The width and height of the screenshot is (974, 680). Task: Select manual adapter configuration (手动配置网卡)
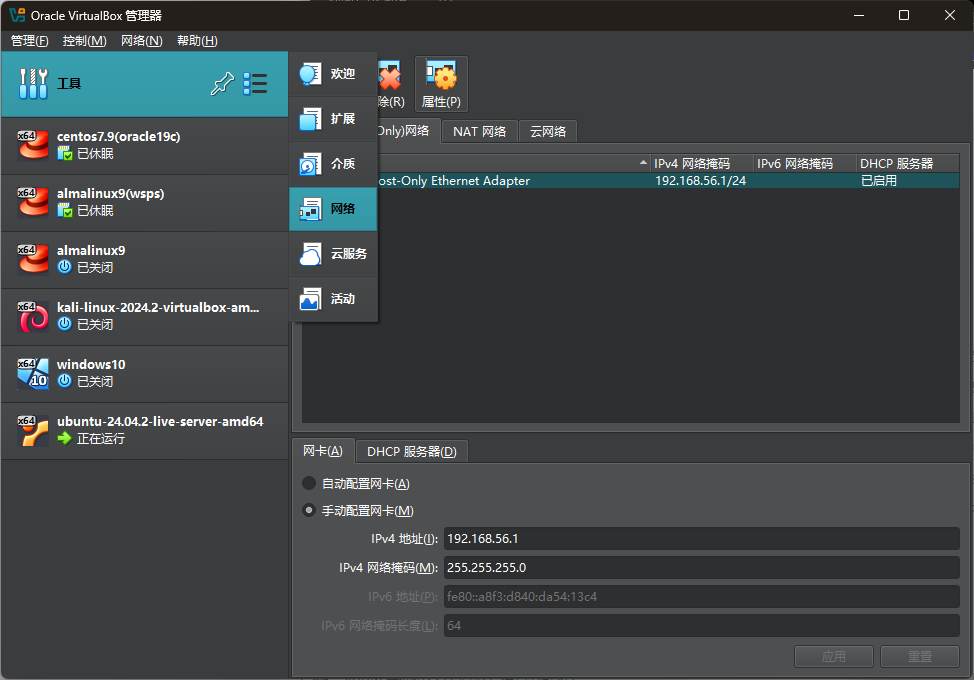(x=310, y=511)
